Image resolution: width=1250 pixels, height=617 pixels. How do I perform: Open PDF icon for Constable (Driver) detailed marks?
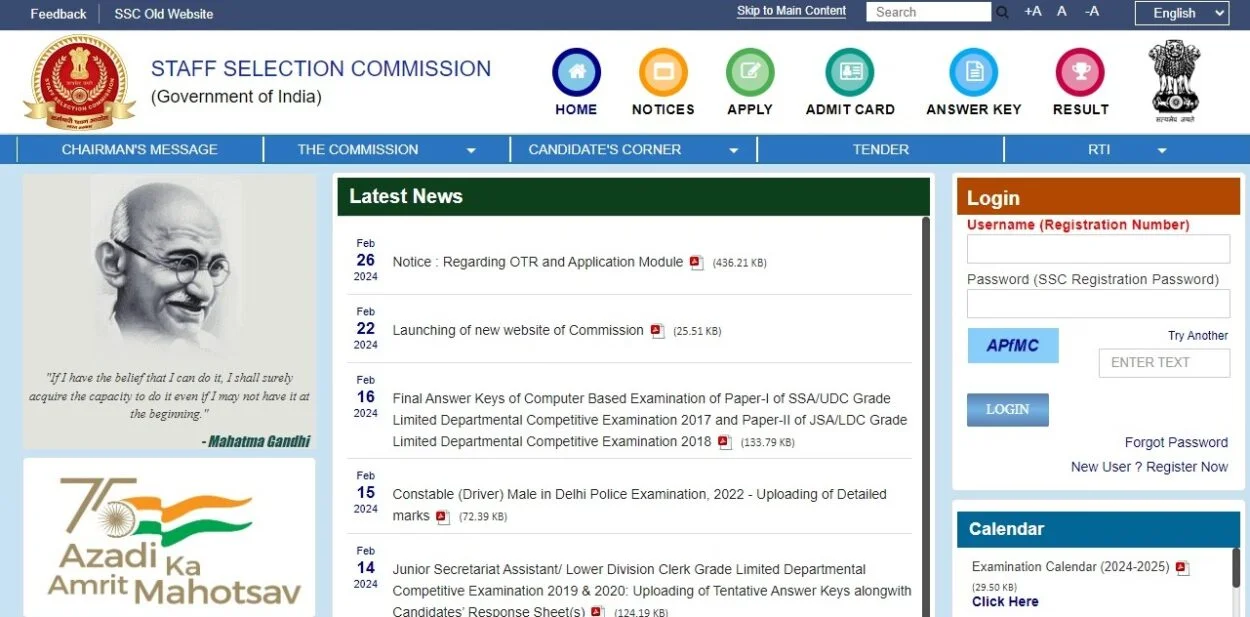443,517
